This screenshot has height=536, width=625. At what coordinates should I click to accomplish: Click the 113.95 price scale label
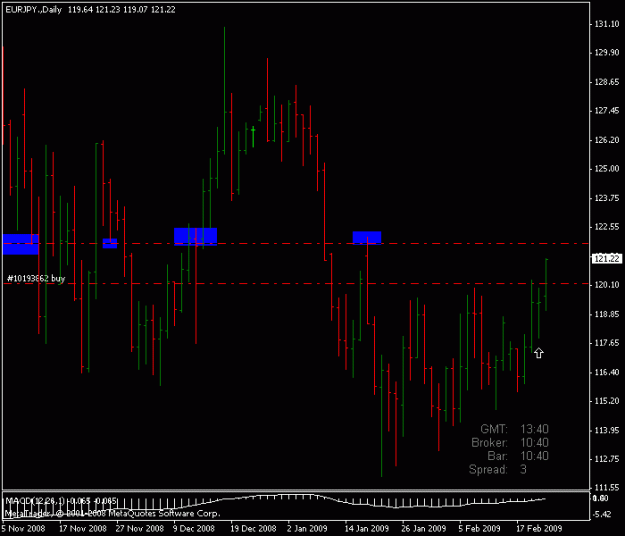point(607,430)
